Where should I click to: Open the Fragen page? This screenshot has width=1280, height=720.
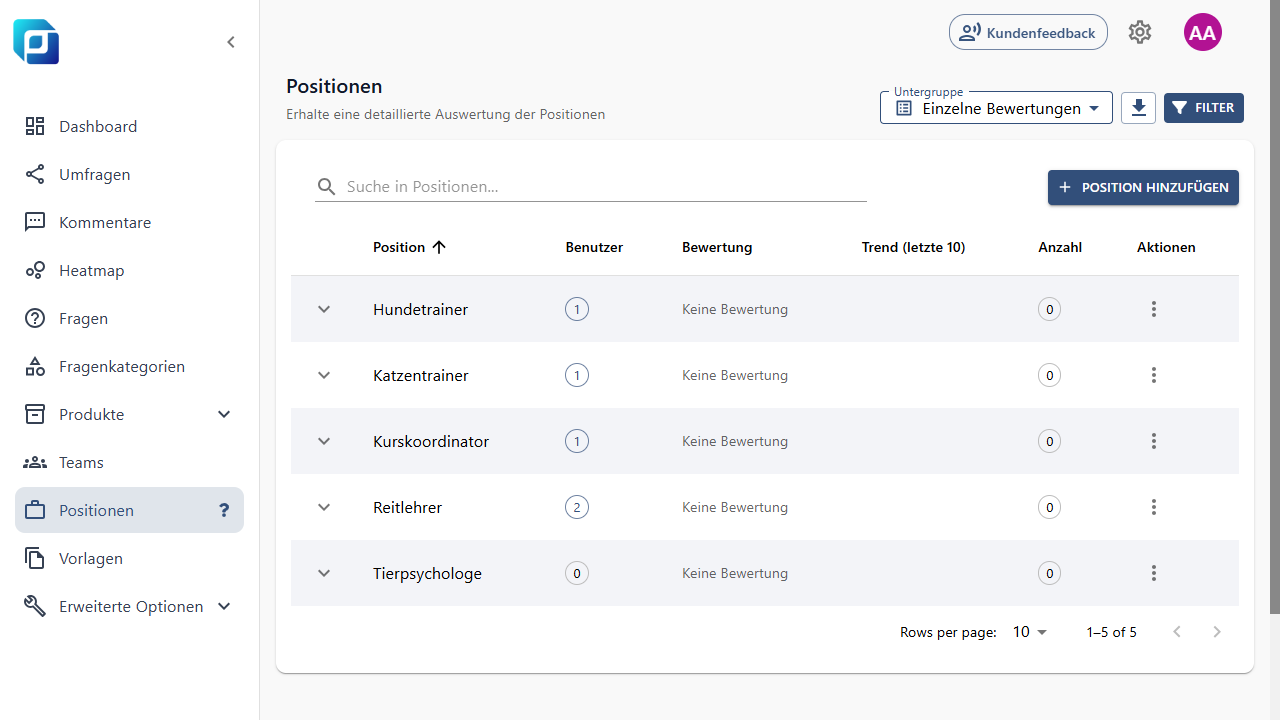[129, 318]
